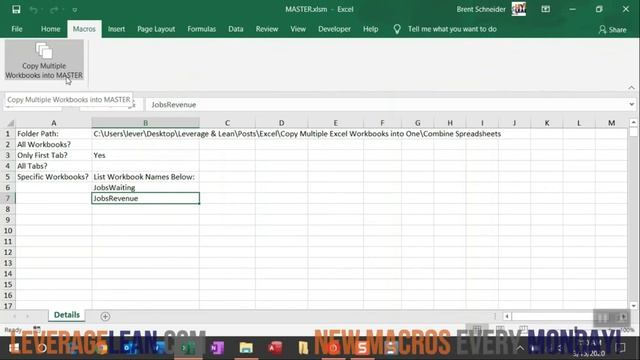Go to the Formulas tab
Screen dimensions: 640x360
(x=202, y=29)
